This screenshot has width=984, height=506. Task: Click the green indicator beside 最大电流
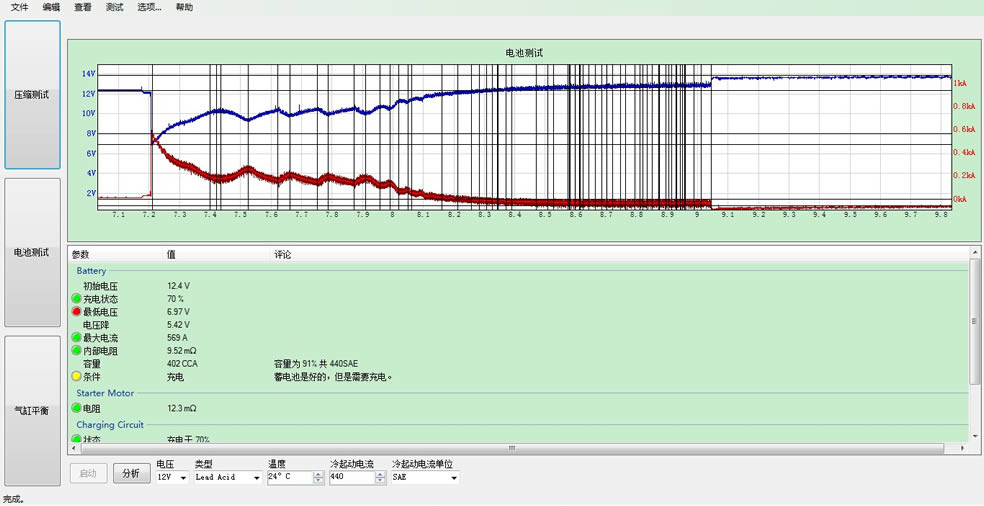coord(76,339)
